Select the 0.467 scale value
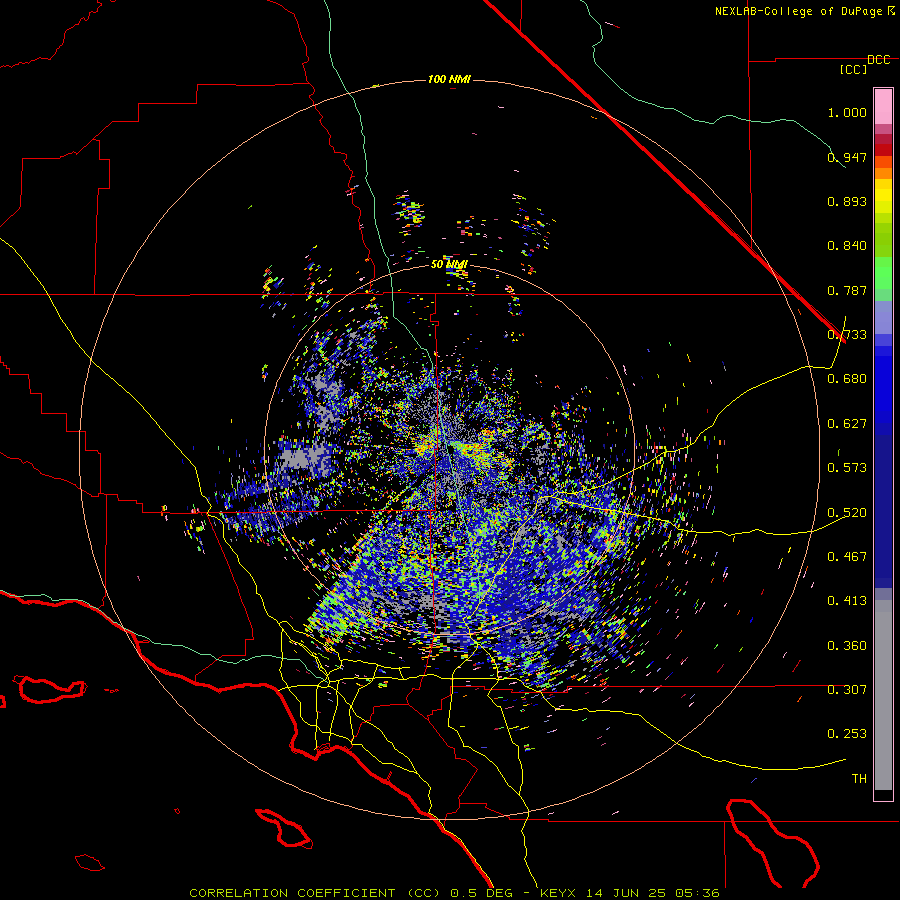900x900 pixels. 847,557
